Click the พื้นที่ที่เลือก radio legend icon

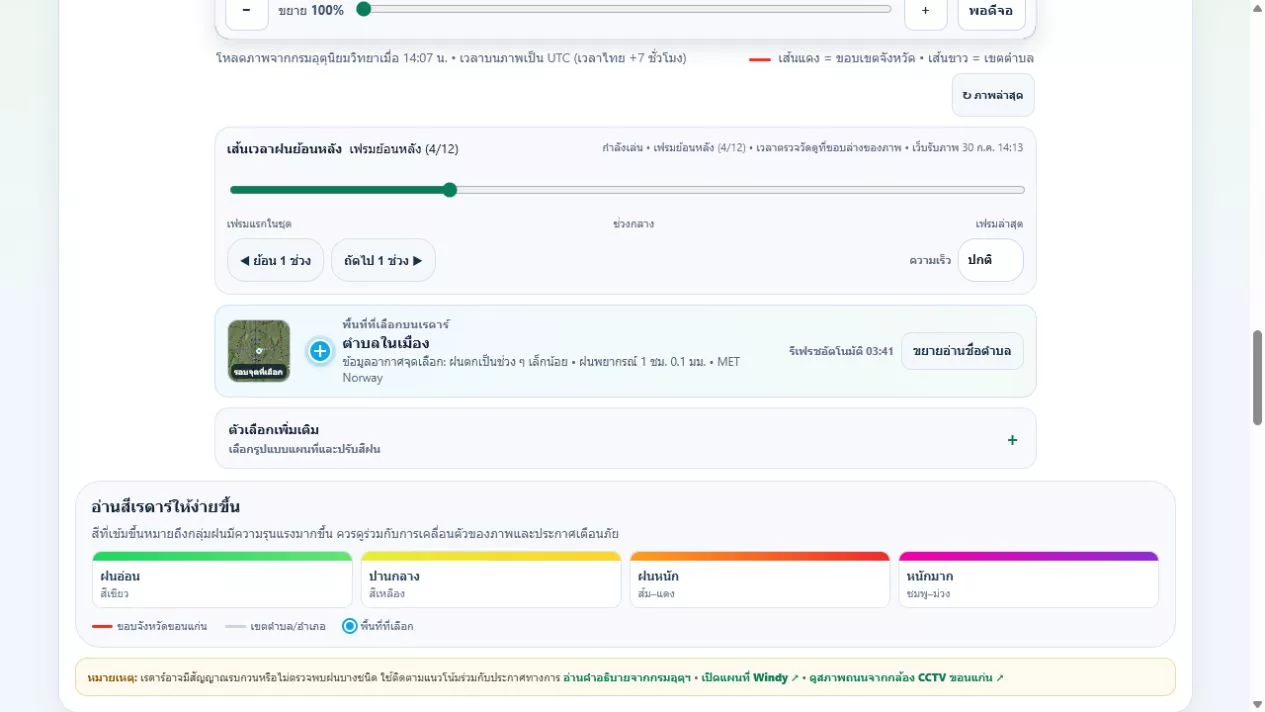click(349, 626)
